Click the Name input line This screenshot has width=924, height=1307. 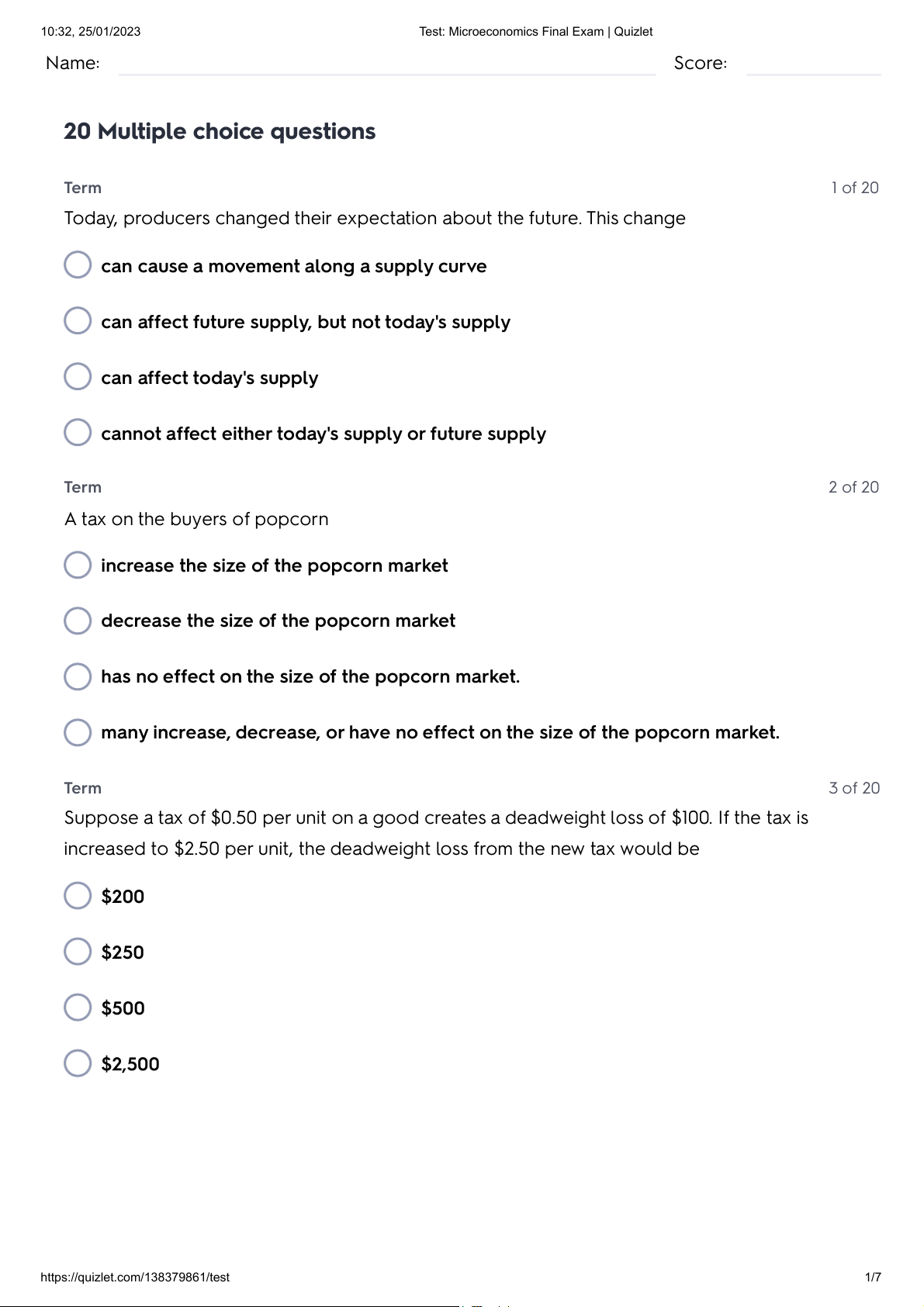click(386, 65)
